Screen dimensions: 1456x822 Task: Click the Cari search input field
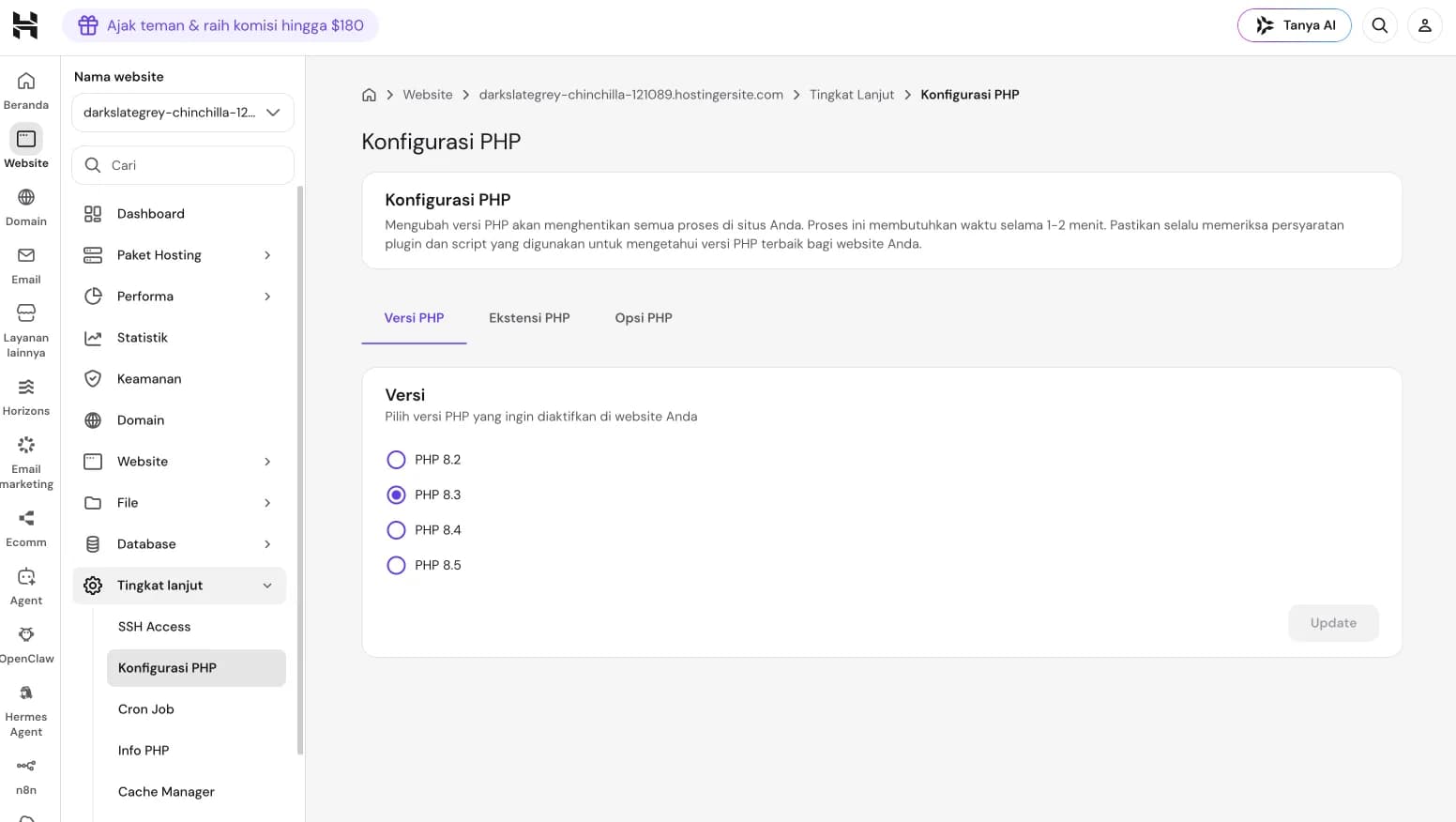pyautogui.click(x=183, y=165)
